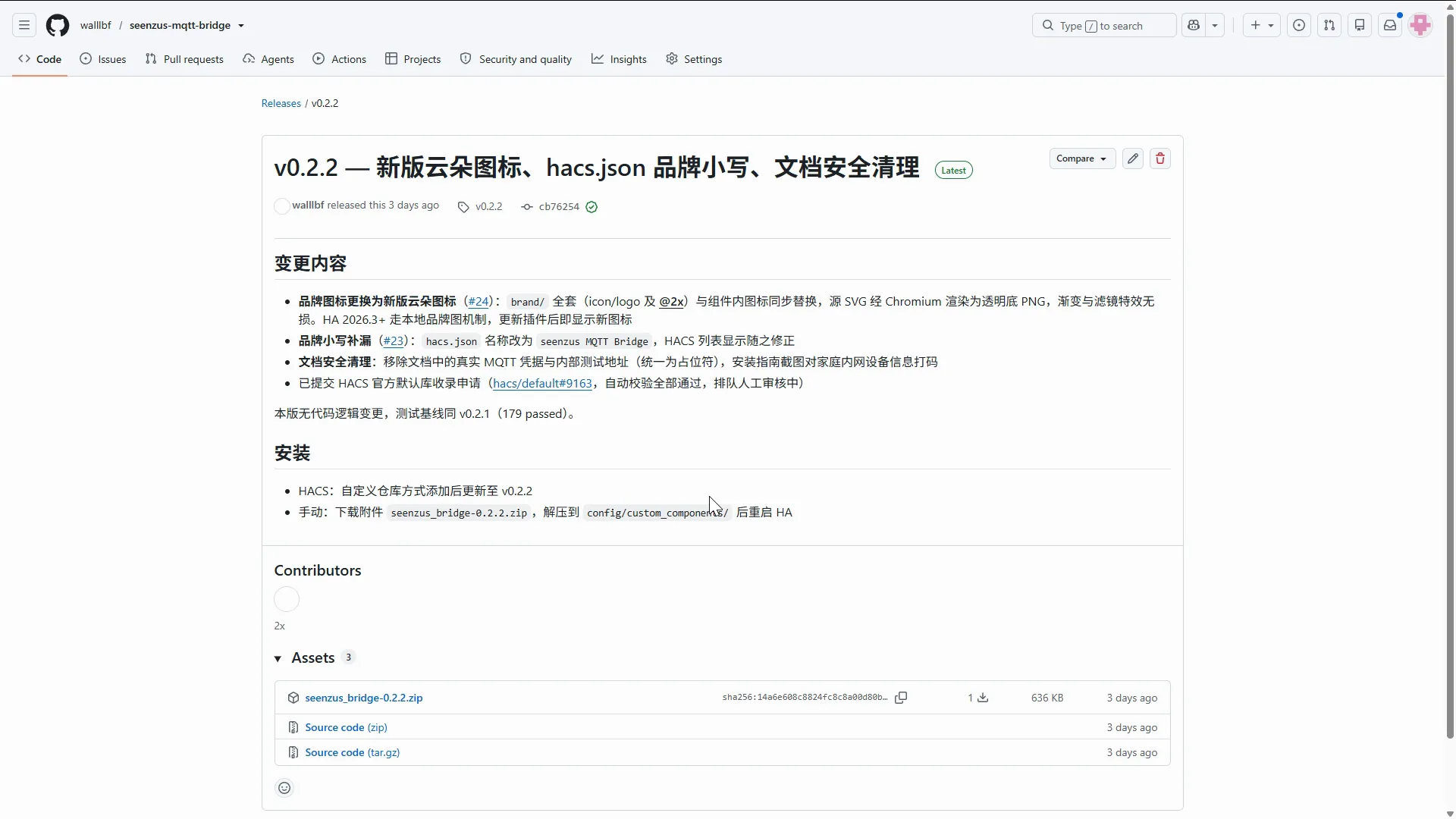Delete this release with trash icon
Viewport: 1456px width, 819px height.
pyautogui.click(x=1160, y=158)
